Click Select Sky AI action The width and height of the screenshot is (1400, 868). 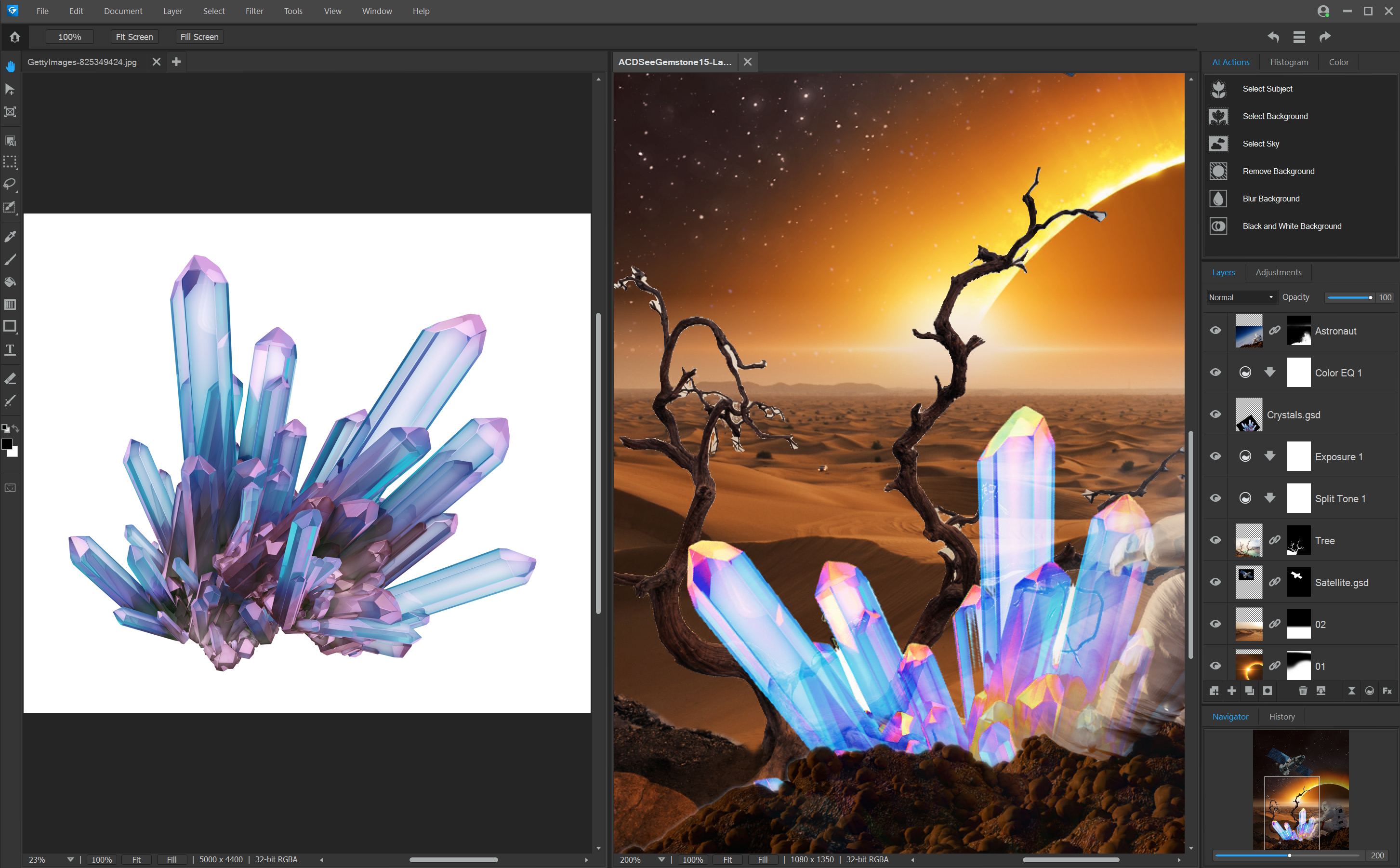pyautogui.click(x=1261, y=144)
